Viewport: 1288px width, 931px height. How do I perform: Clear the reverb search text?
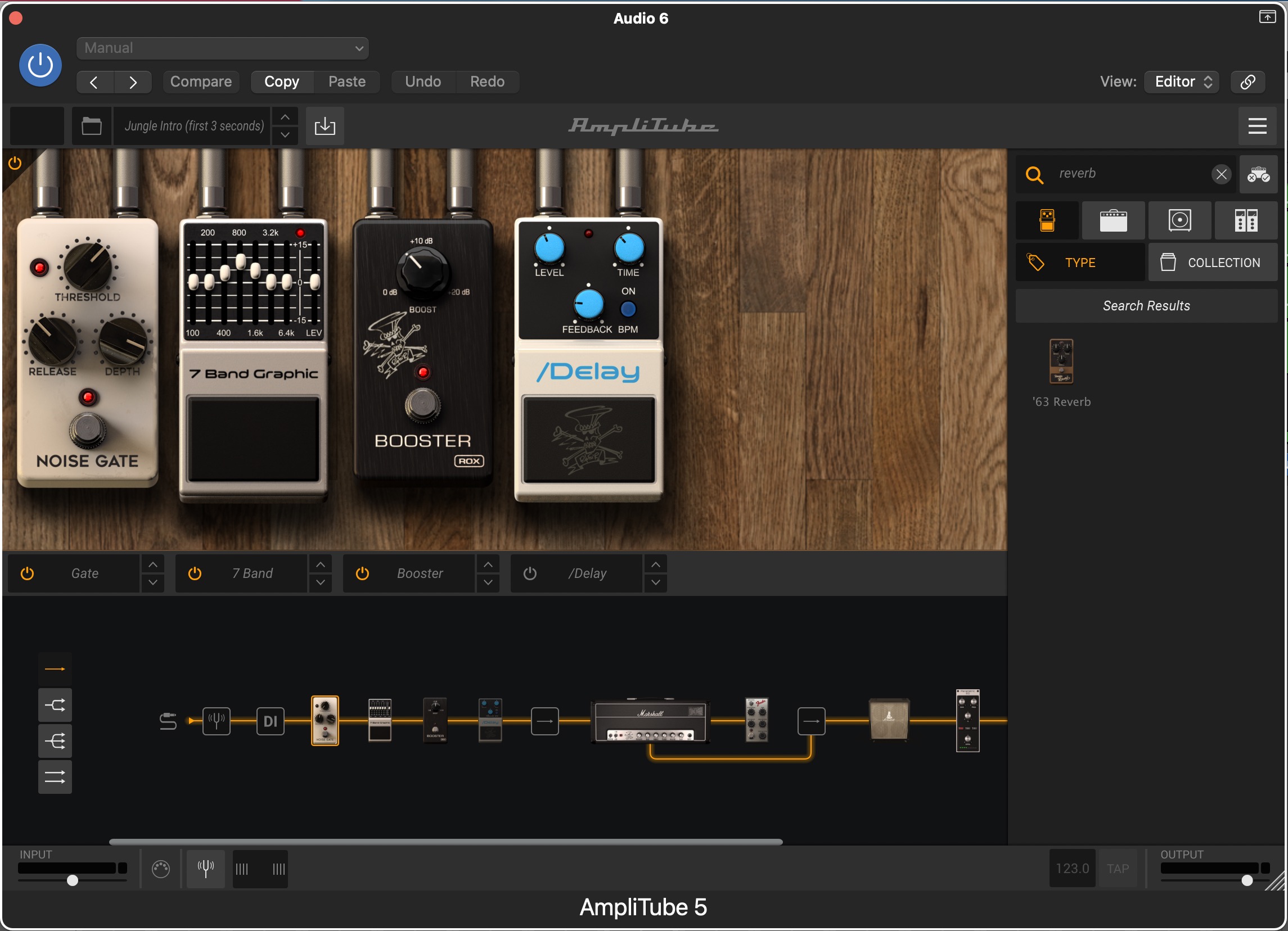coord(1221,174)
